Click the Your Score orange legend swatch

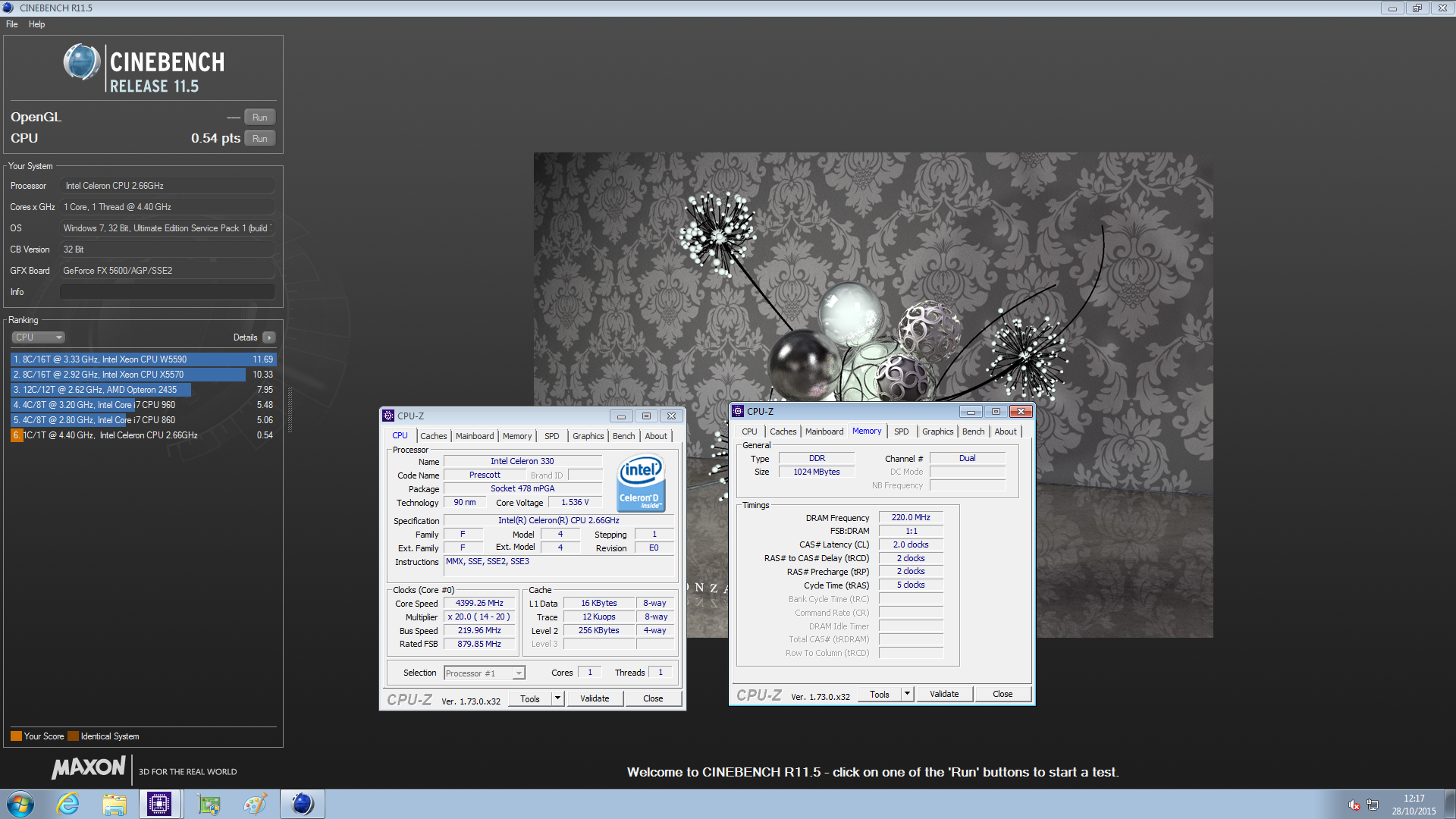pyautogui.click(x=16, y=736)
